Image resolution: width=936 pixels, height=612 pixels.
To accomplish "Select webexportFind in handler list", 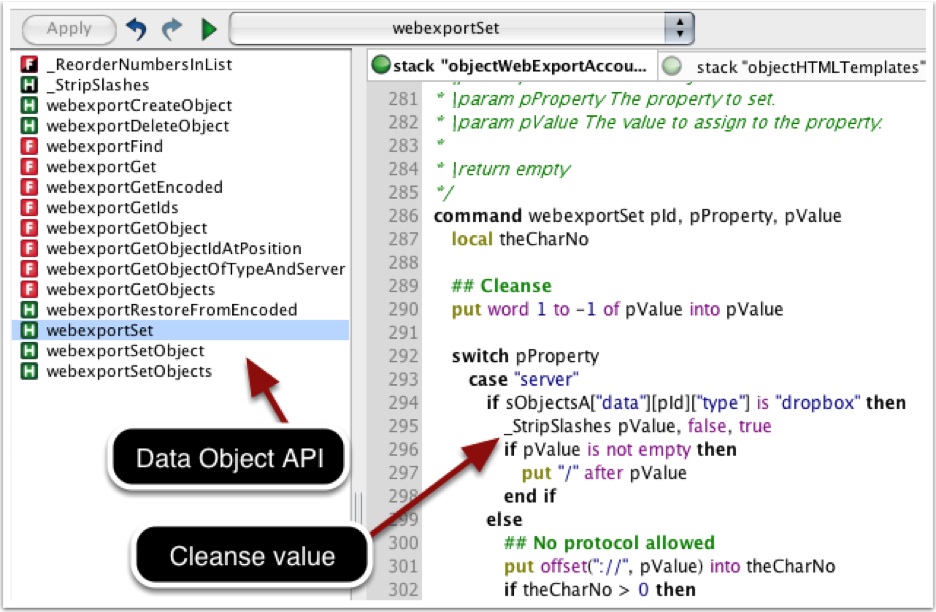I will (x=104, y=146).
